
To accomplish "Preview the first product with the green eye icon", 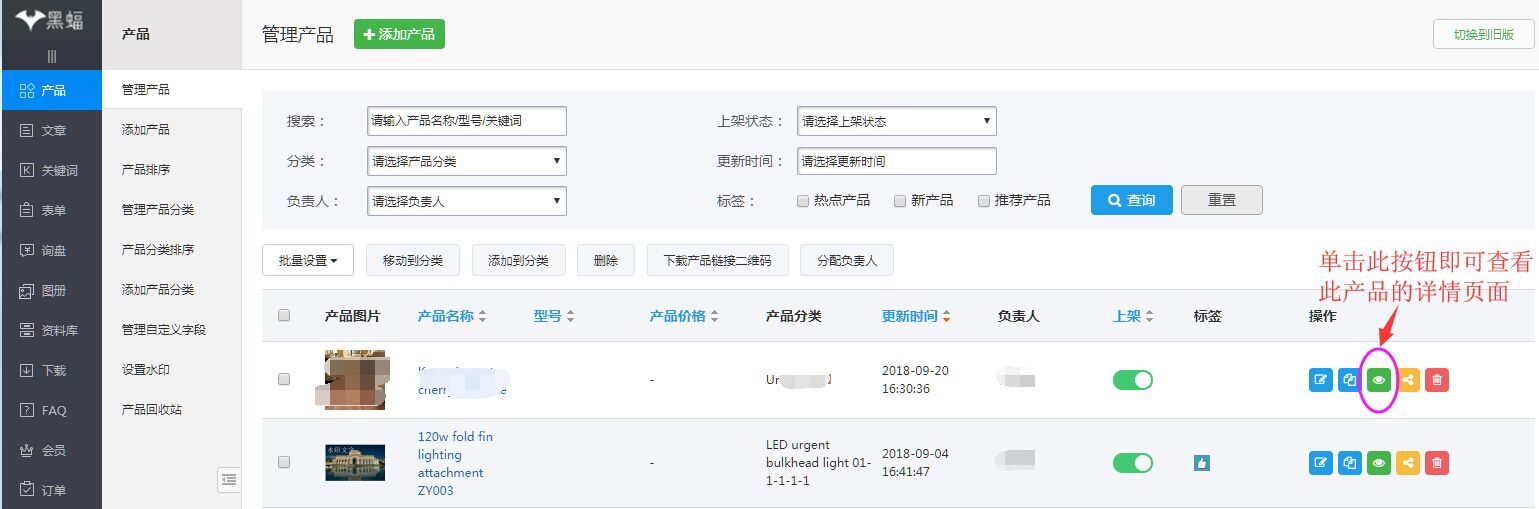I will click(x=1379, y=380).
